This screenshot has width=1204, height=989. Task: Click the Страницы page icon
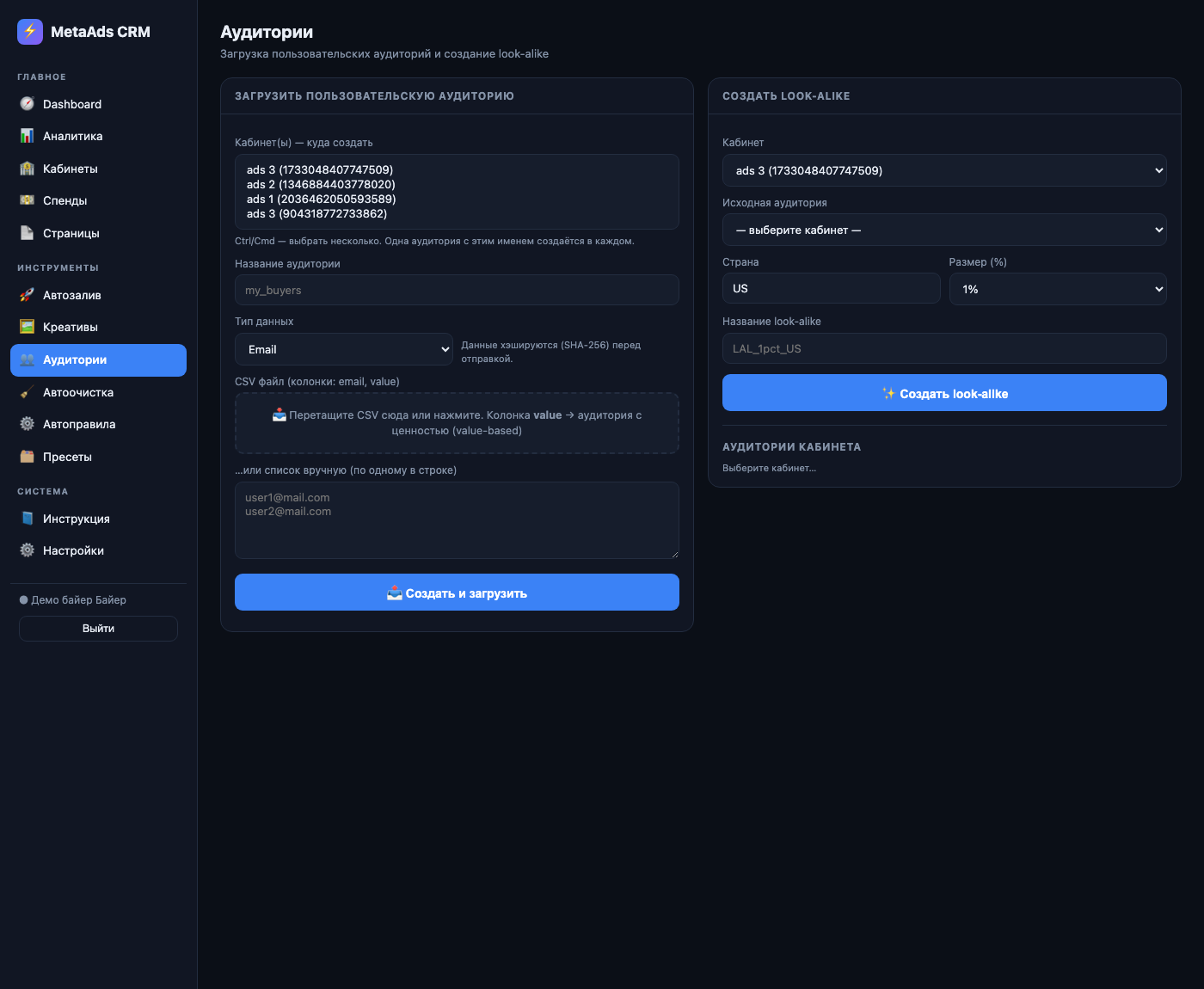point(27,233)
